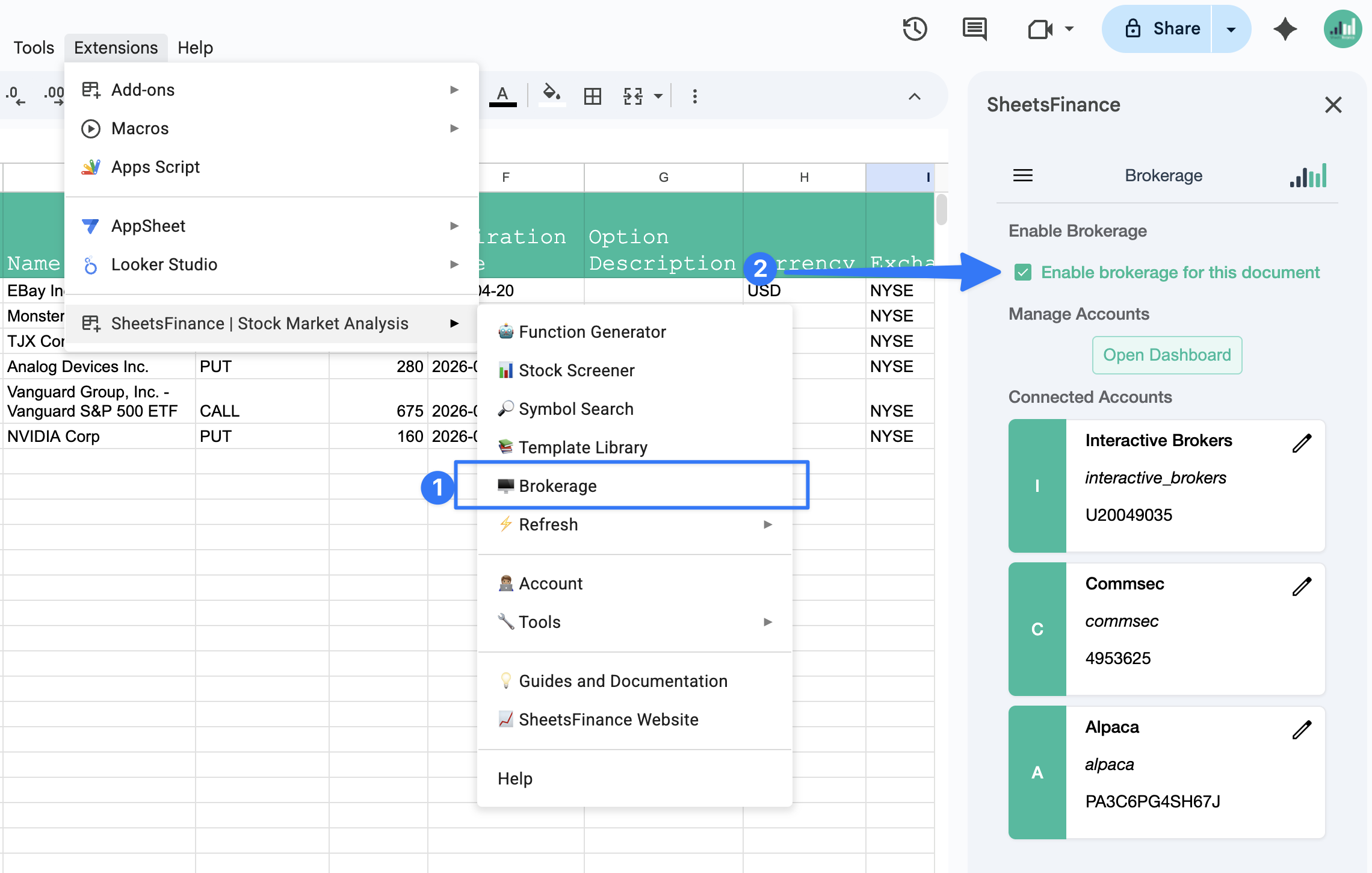Open the Tools menu
This screenshot has width=1372, height=873.
tap(34, 48)
